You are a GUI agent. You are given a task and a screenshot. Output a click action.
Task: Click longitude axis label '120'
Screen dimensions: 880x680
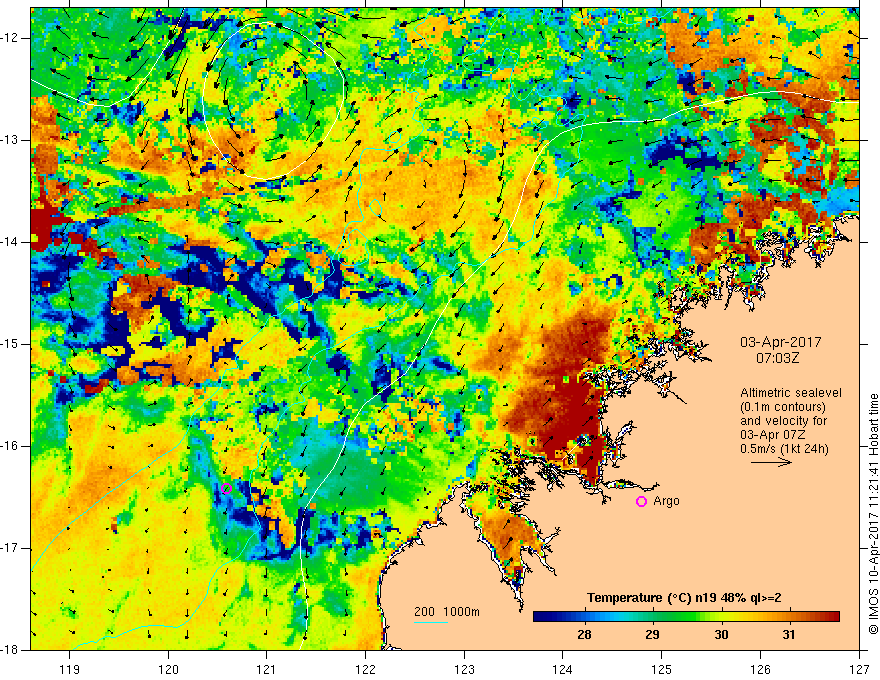[x=168, y=669]
